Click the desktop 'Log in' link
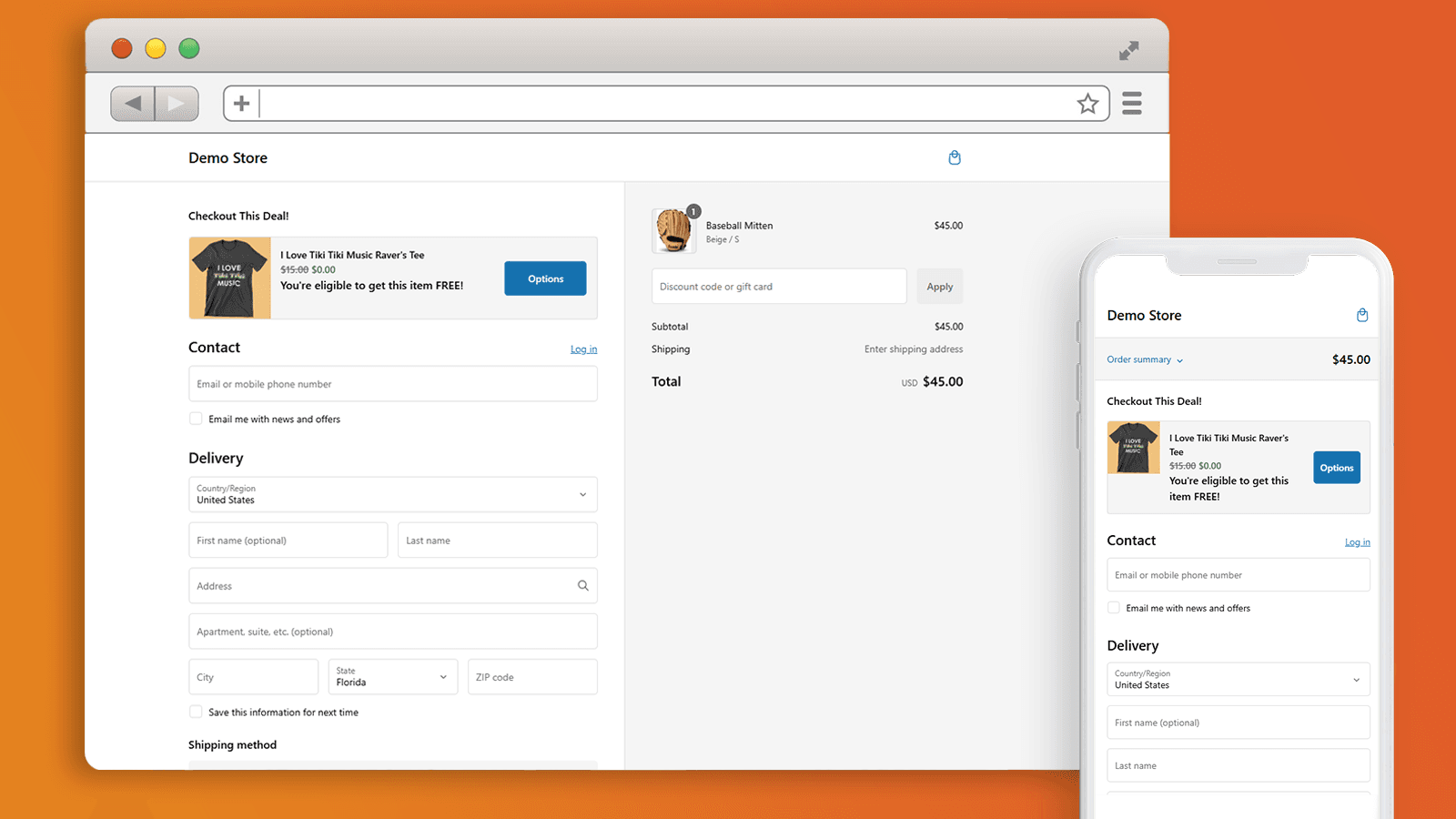This screenshot has height=819, width=1456. click(x=583, y=349)
